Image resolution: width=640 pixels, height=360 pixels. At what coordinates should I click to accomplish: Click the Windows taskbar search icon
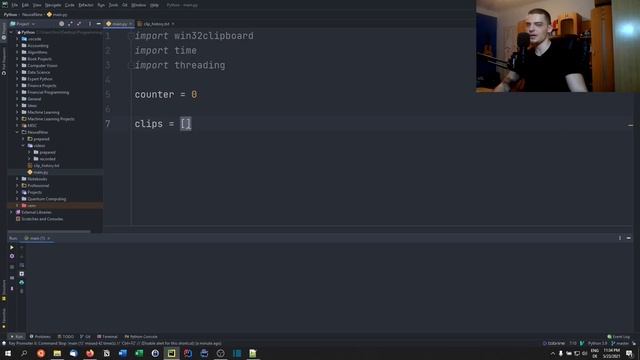click(24, 353)
